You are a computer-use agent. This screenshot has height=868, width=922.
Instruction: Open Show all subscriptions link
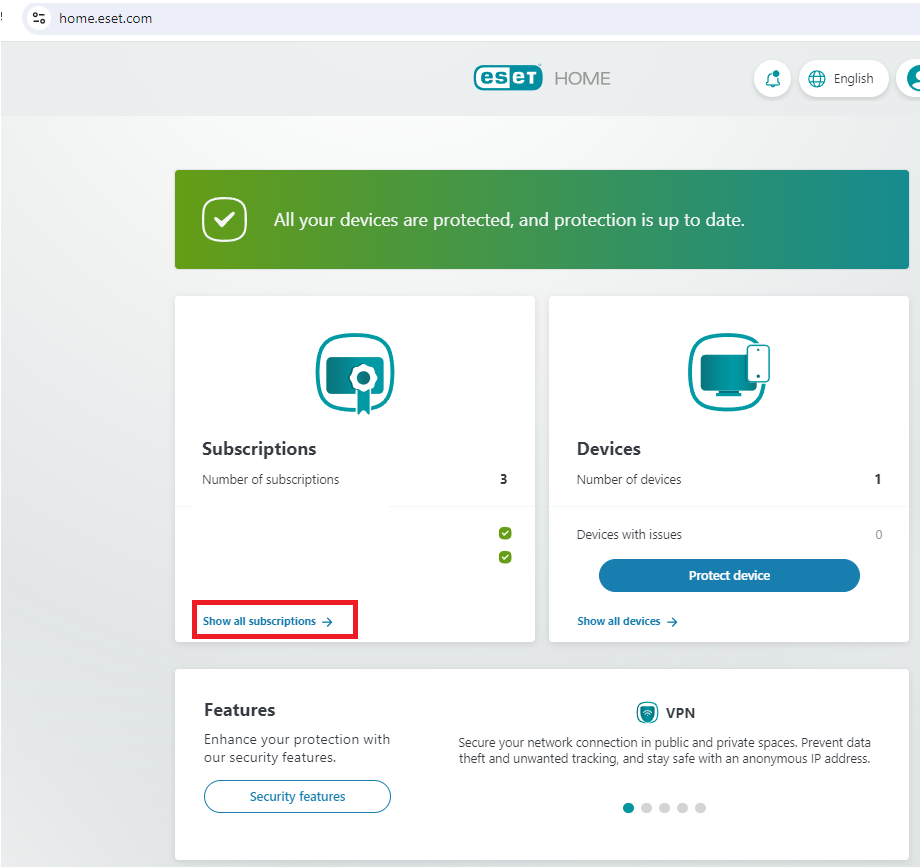pyautogui.click(x=268, y=622)
